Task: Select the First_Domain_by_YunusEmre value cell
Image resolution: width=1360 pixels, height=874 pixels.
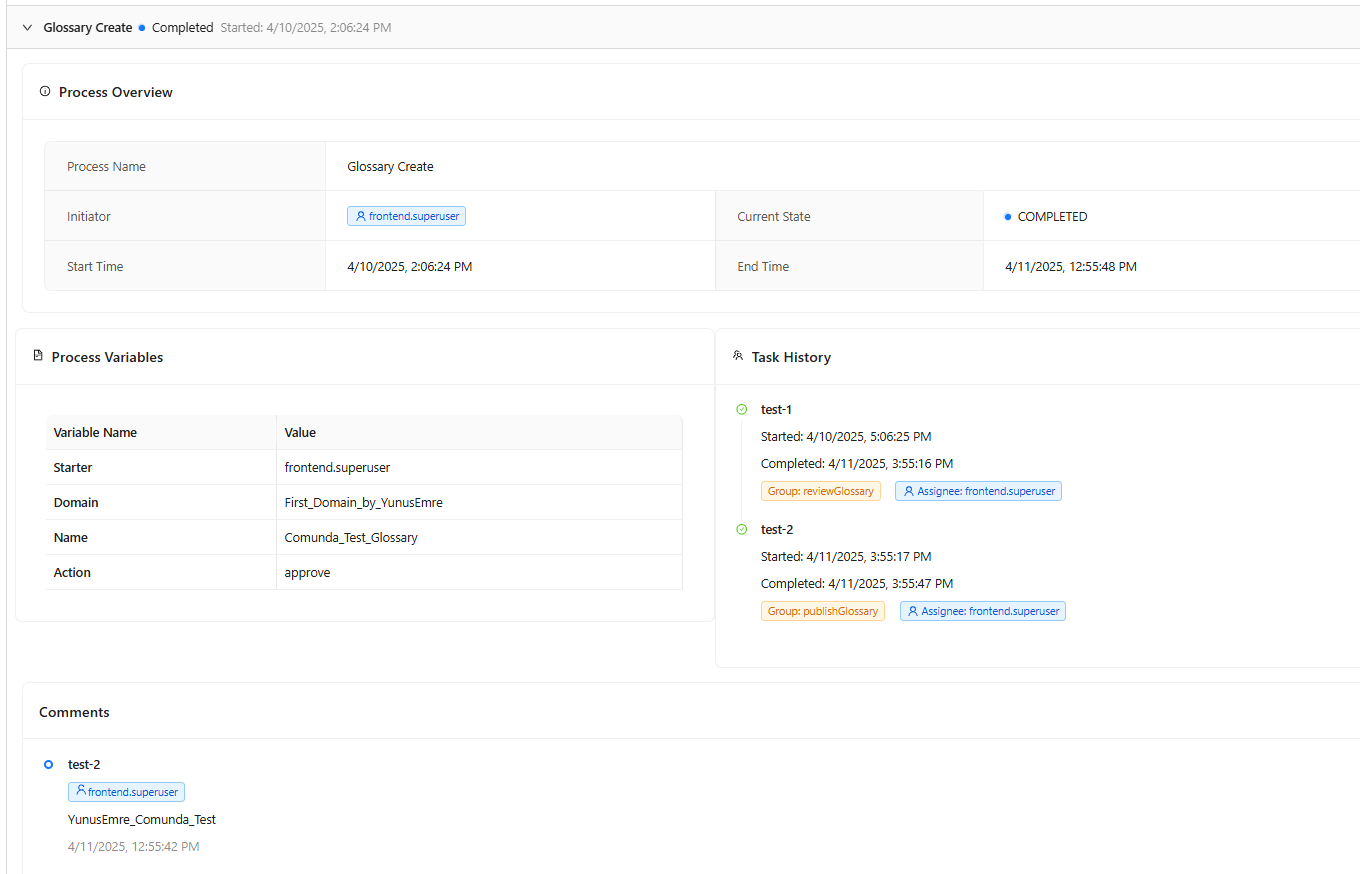Action: pyautogui.click(x=363, y=503)
